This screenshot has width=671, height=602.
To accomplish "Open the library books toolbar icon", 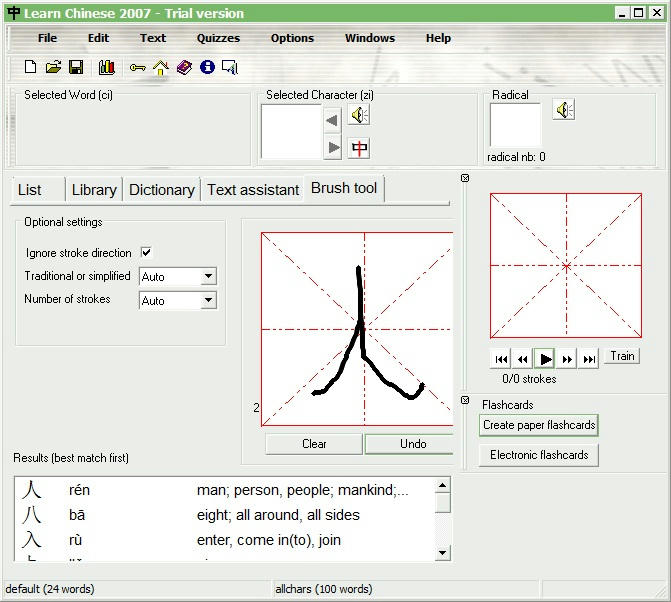I will tap(107, 67).
